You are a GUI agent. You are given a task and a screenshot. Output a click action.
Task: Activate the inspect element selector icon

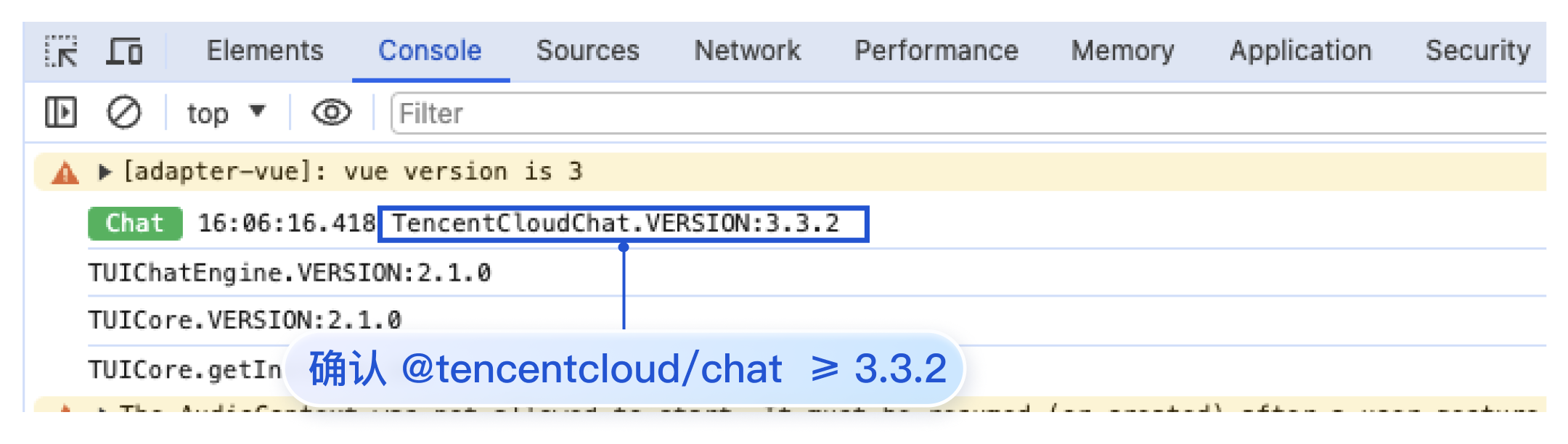[61, 52]
